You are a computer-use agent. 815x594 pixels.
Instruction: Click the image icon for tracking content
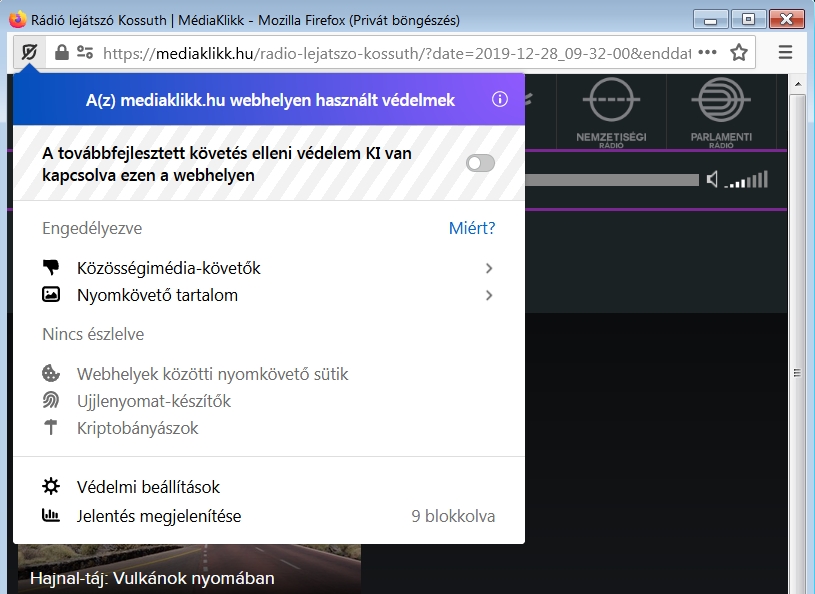click(x=51, y=295)
